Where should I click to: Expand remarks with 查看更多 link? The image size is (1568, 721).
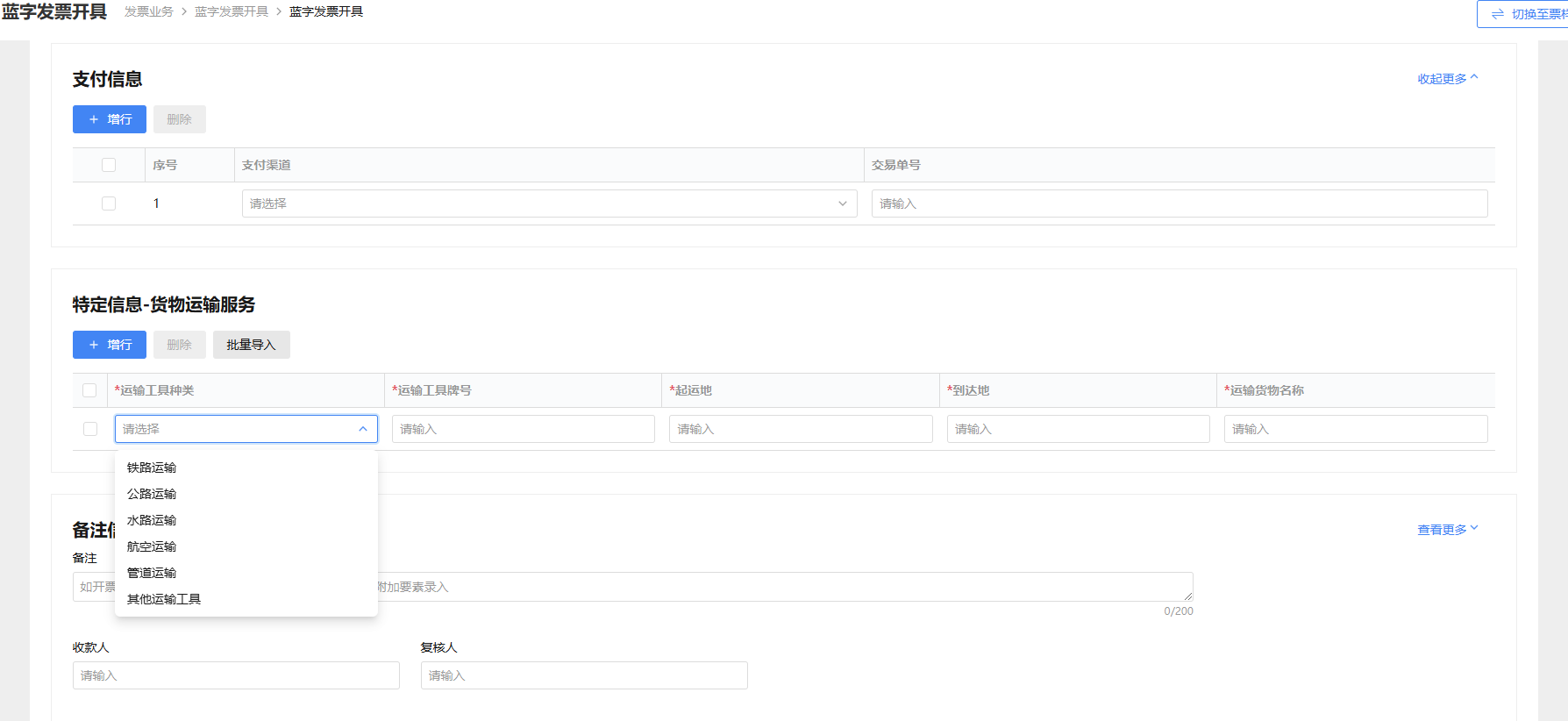click(x=1447, y=530)
